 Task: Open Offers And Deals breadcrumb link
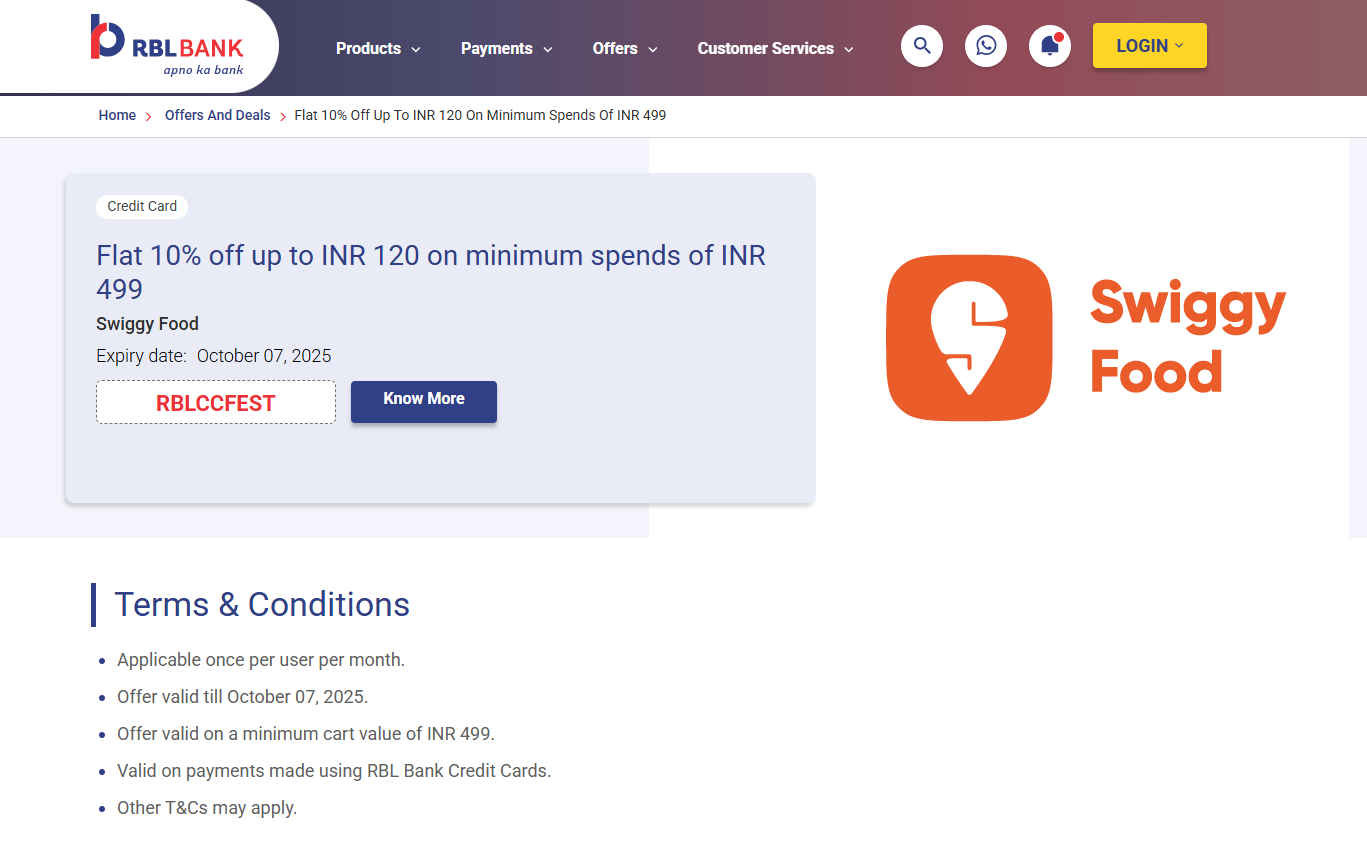click(x=217, y=115)
